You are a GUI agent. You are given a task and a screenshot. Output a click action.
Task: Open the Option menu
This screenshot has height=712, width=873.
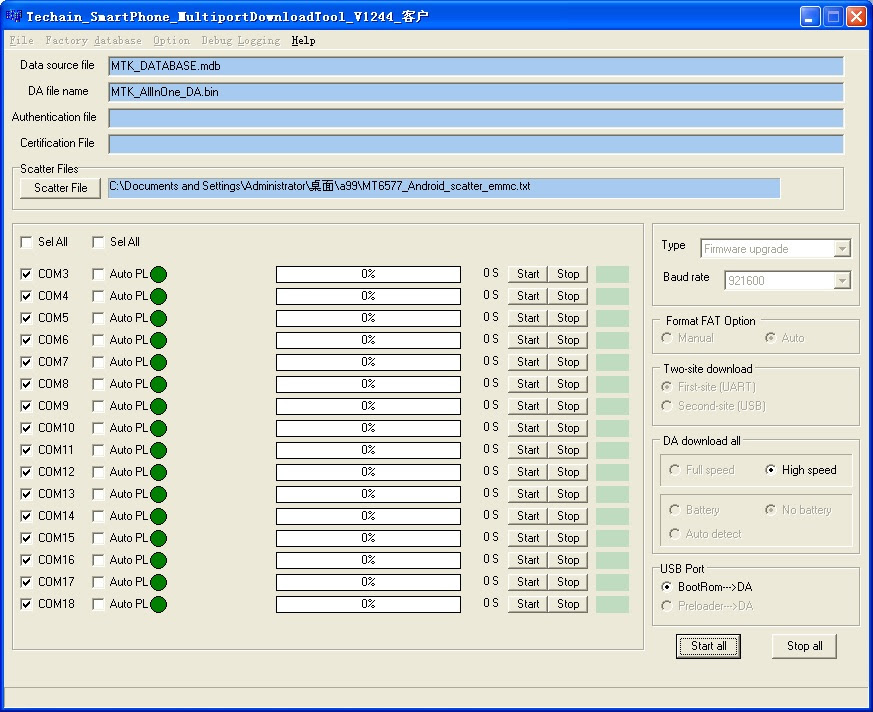coord(171,41)
